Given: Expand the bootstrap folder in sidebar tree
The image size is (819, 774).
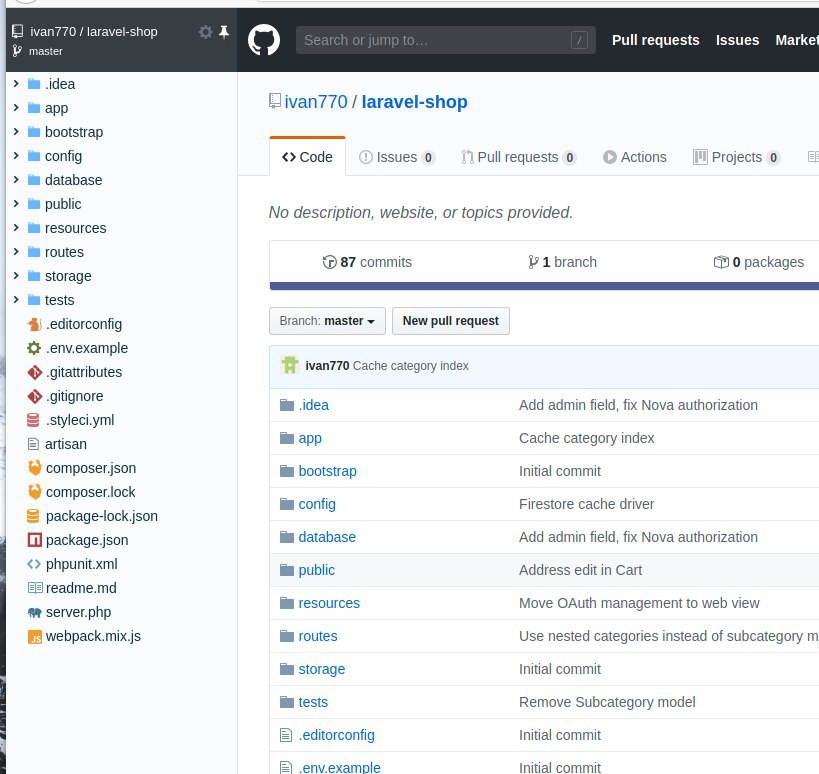Looking at the screenshot, I should click(x=16, y=132).
